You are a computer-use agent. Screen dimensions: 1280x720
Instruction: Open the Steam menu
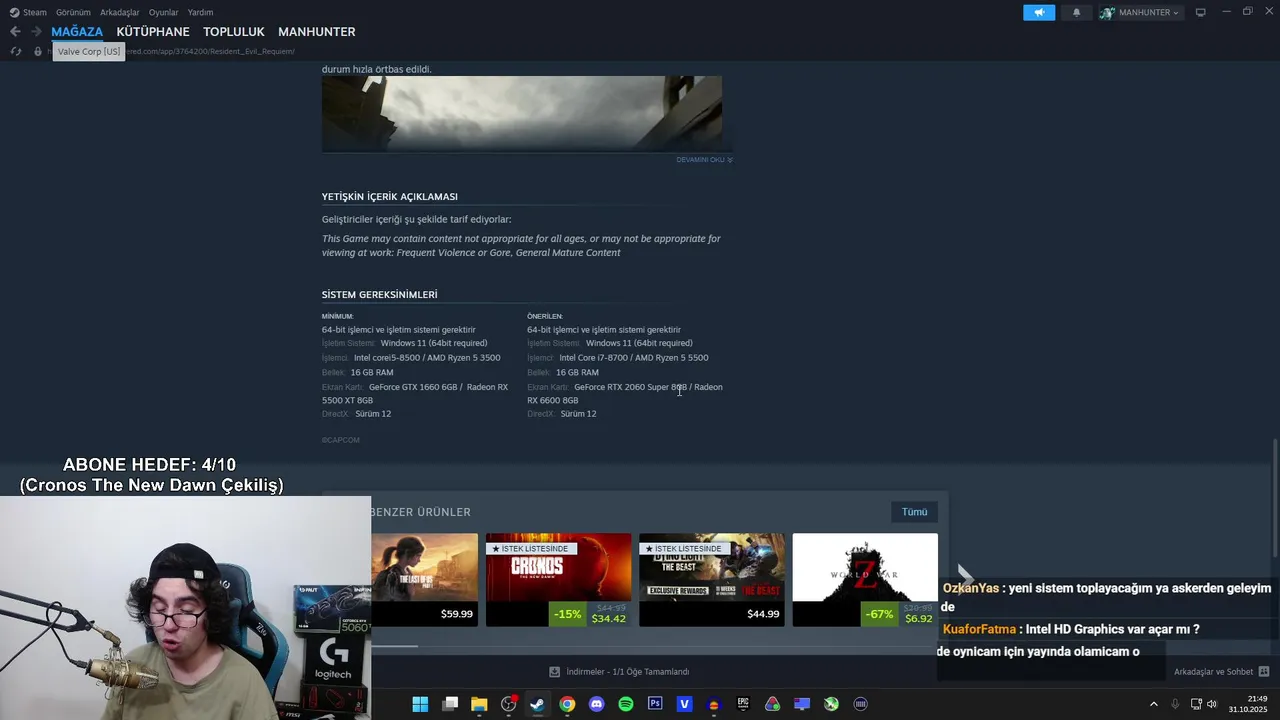tap(28, 12)
